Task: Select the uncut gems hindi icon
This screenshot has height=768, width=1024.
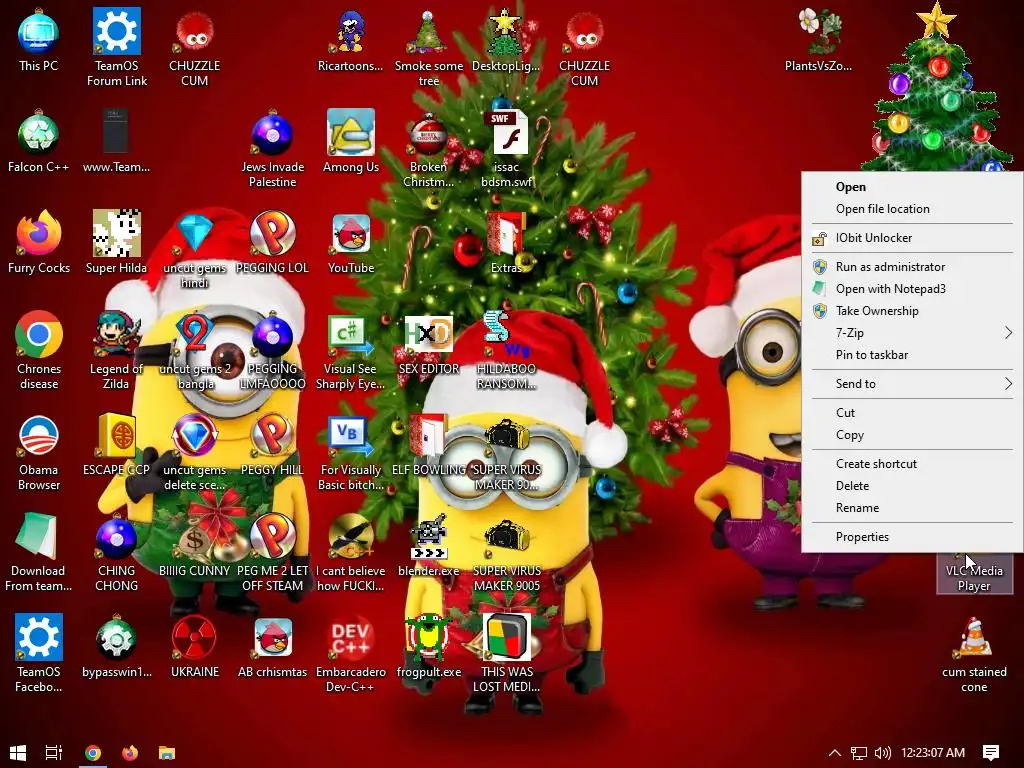Action: tap(195, 249)
